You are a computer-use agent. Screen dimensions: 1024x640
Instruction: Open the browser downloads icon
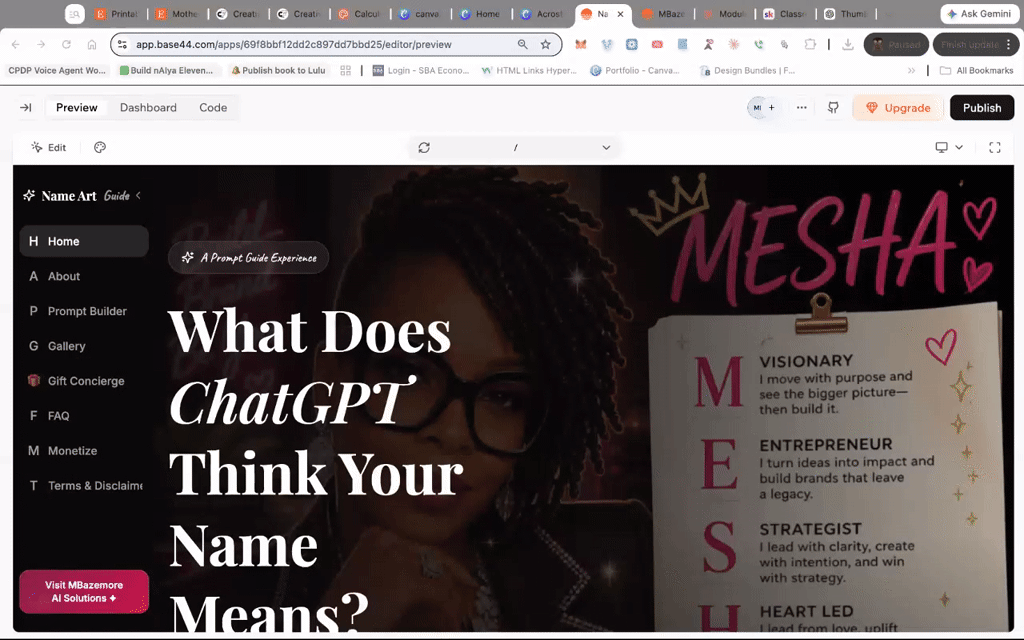coord(848,44)
